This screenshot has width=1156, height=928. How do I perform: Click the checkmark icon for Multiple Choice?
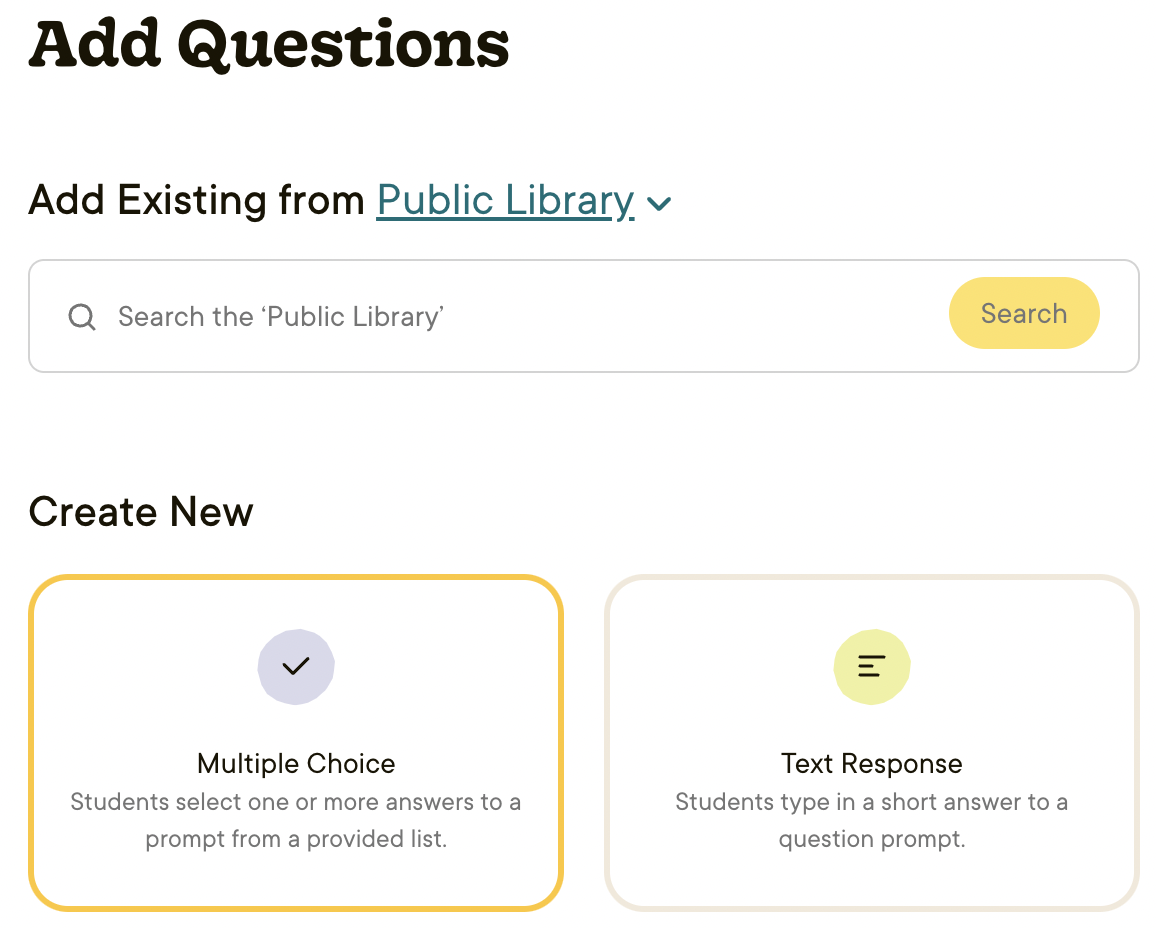(296, 666)
